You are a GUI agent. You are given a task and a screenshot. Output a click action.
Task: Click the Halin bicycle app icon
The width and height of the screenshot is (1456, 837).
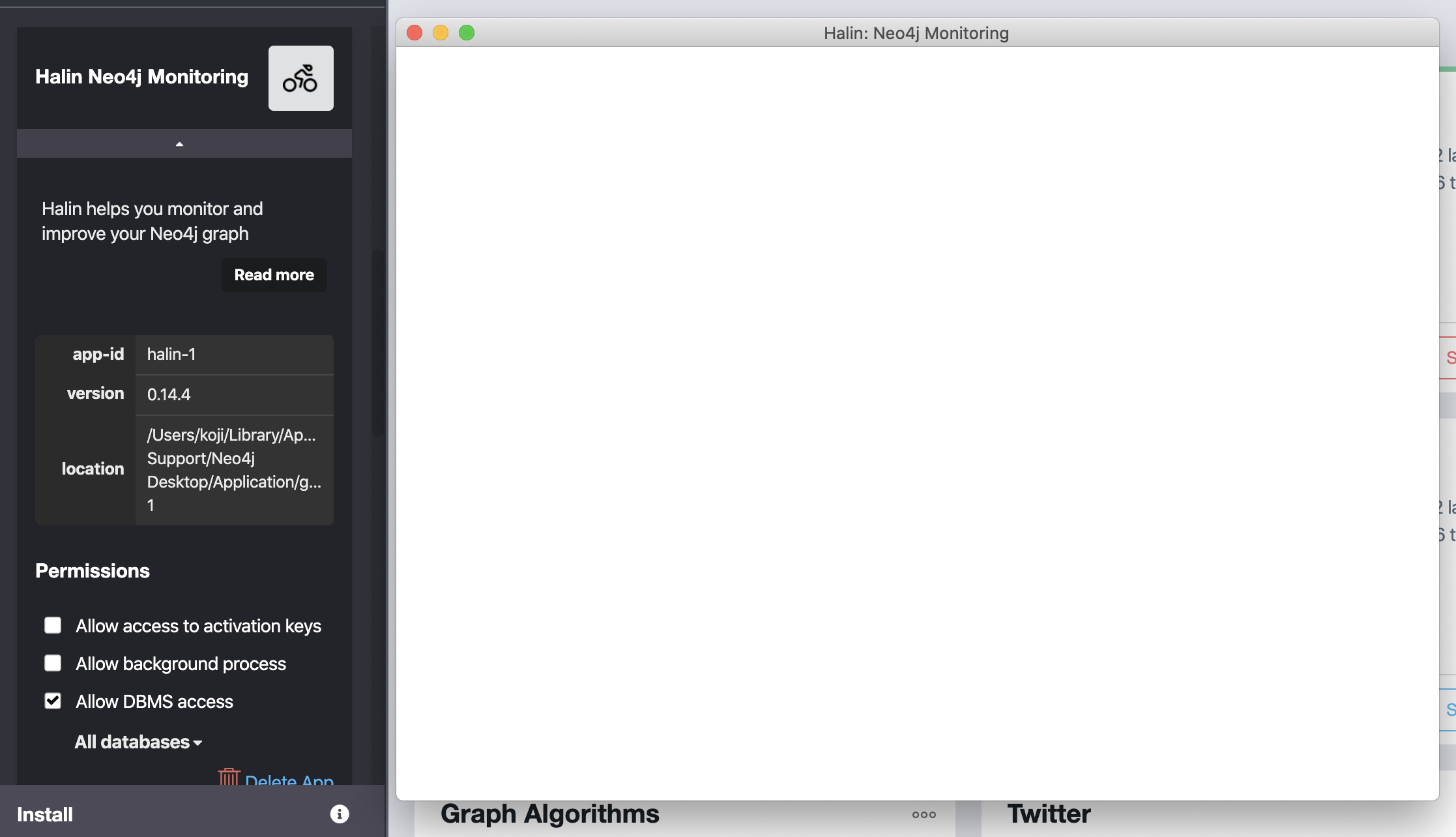pos(300,78)
